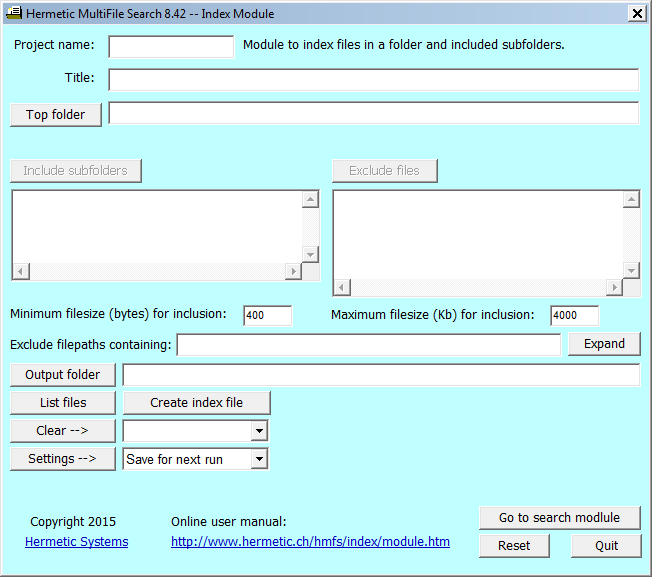Open the Top folder browse button
Image resolution: width=652 pixels, height=577 pixels.
56,115
